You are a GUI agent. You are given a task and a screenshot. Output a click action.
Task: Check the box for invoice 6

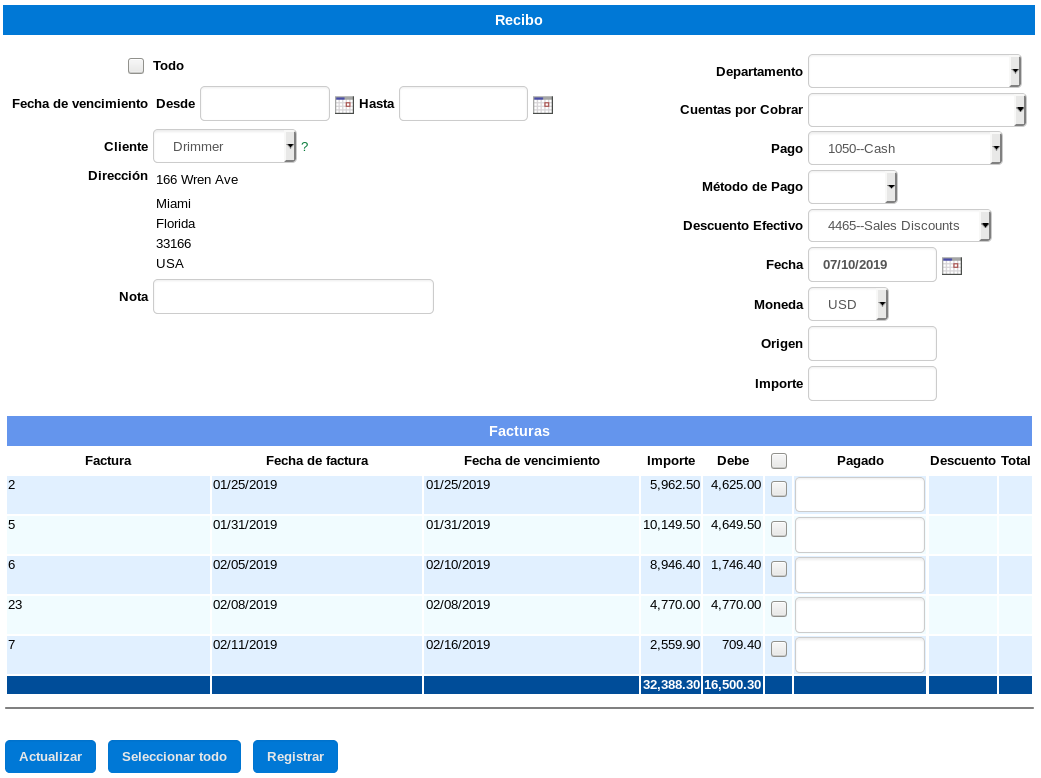click(x=779, y=569)
